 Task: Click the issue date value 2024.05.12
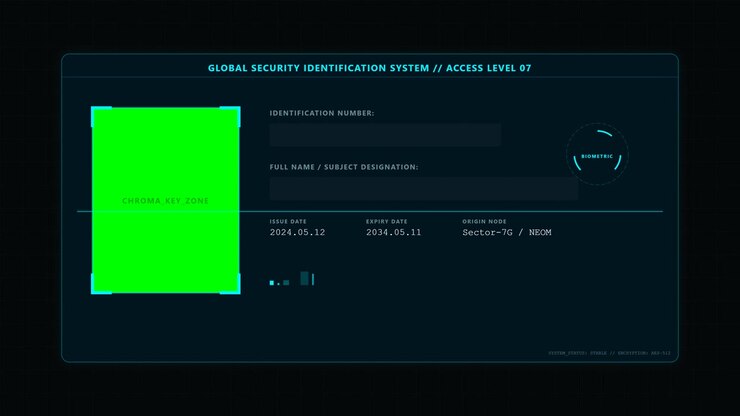click(x=297, y=232)
